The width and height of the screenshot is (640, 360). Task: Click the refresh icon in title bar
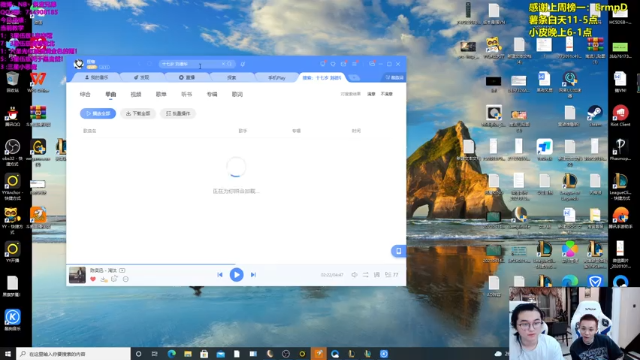tap(149, 64)
